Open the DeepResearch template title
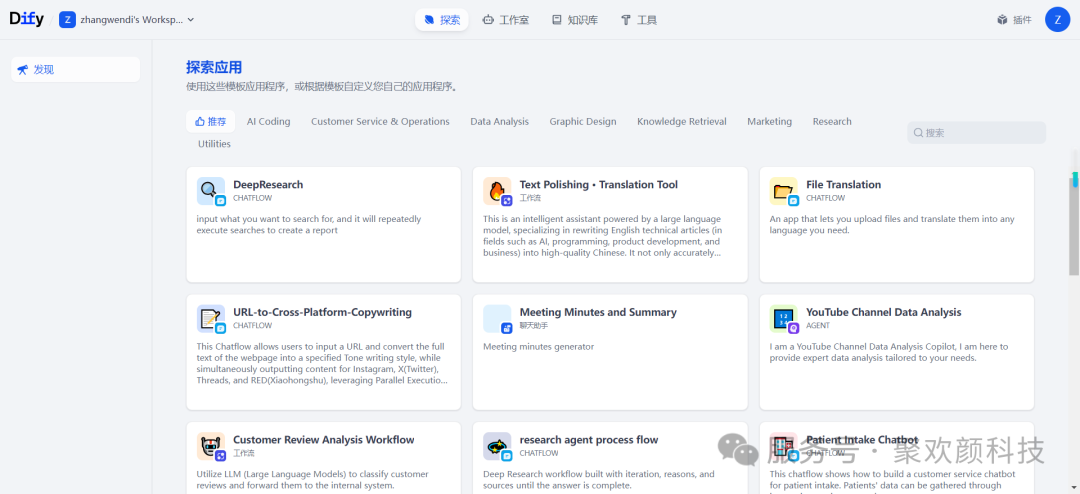1080x494 pixels. coord(268,185)
